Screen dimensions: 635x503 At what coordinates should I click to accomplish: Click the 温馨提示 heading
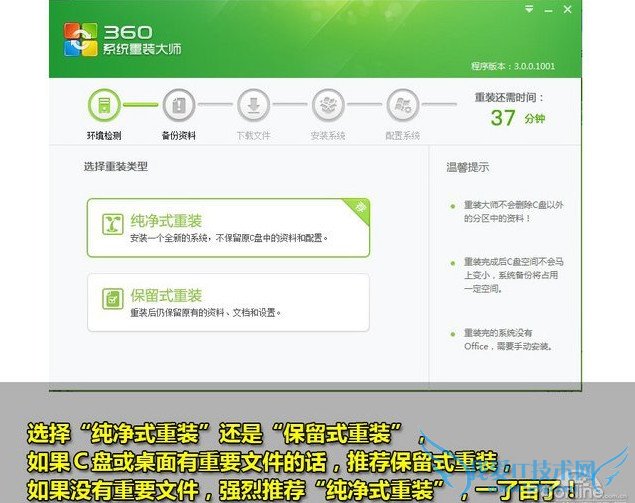(x=468, y=167)
